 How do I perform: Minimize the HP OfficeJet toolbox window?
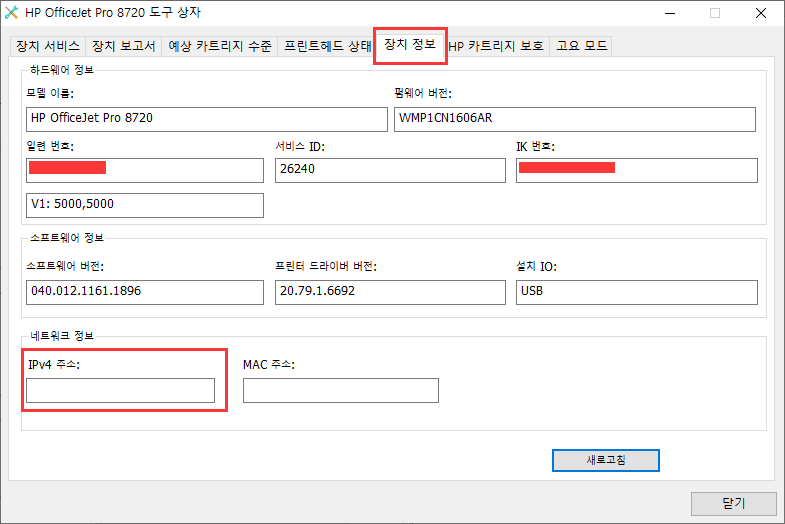point(670,13)
